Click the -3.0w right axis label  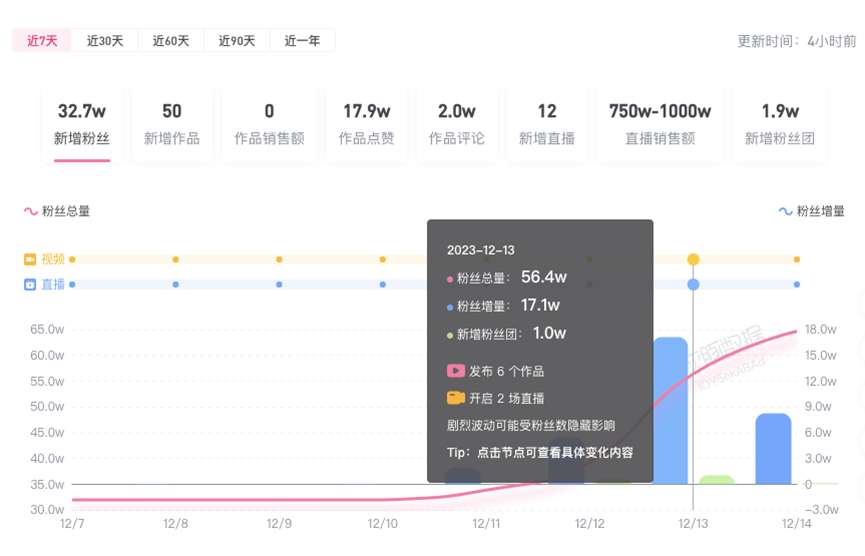(x=821, y=510)
